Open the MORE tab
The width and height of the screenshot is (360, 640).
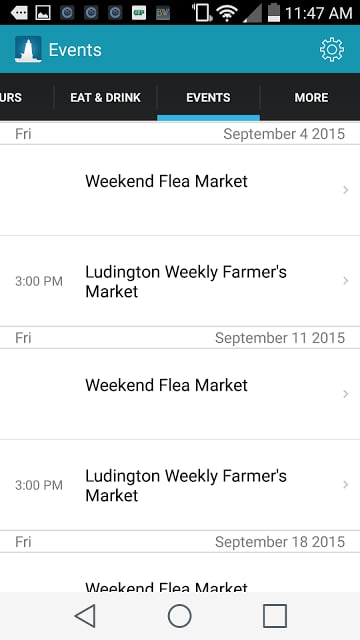[311, 98]
